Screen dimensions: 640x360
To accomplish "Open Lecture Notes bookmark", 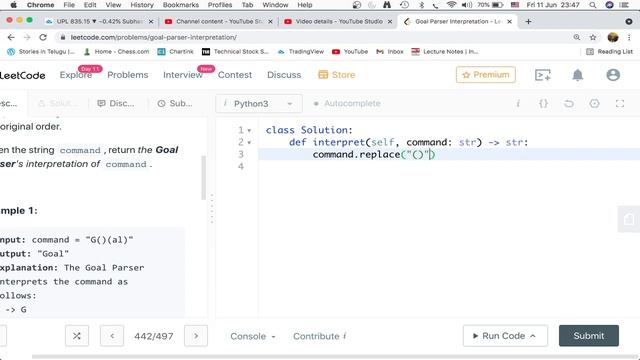I will click(445, 51).
